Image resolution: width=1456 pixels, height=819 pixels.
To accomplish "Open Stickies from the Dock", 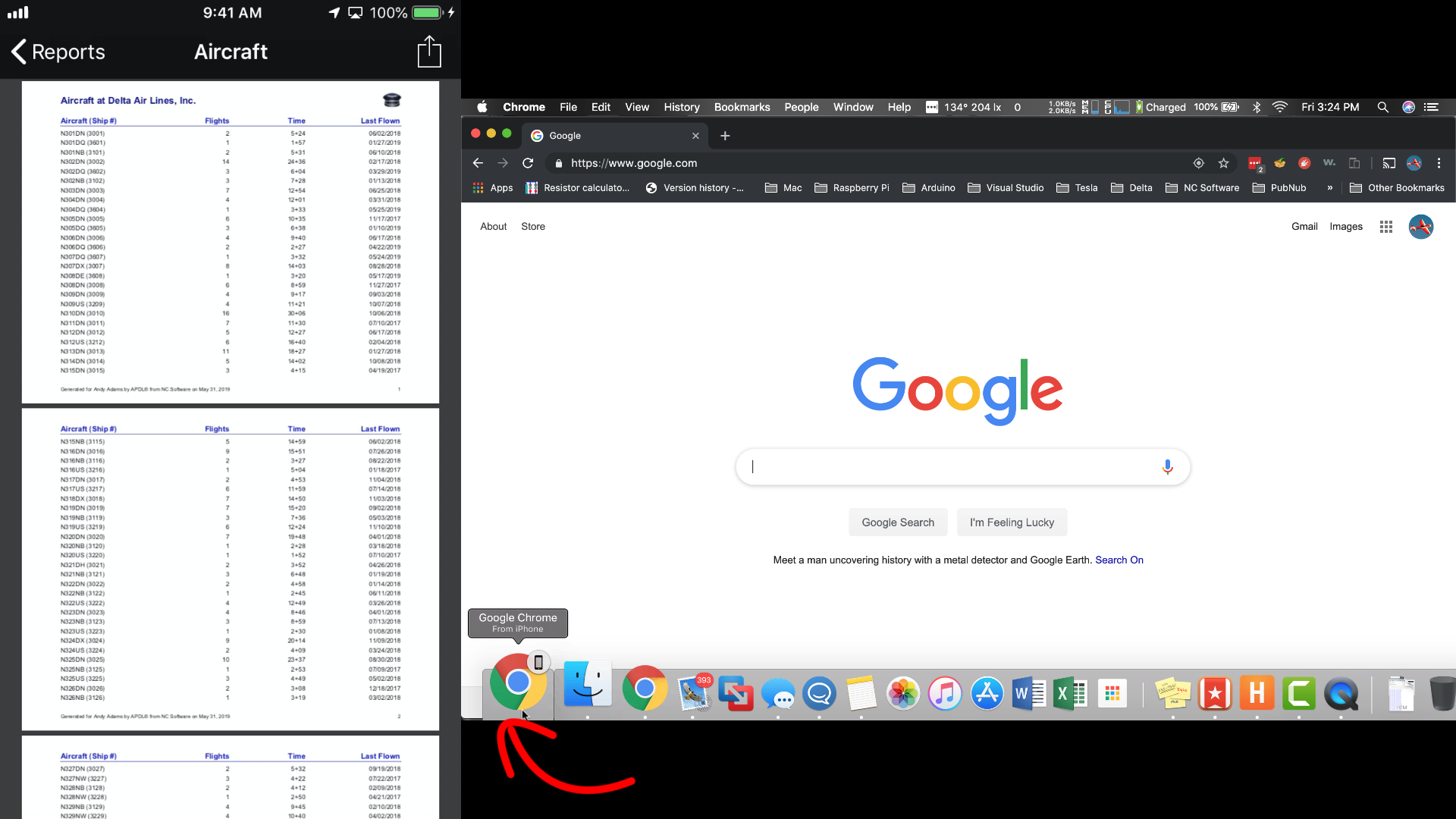I will 1173,693.
